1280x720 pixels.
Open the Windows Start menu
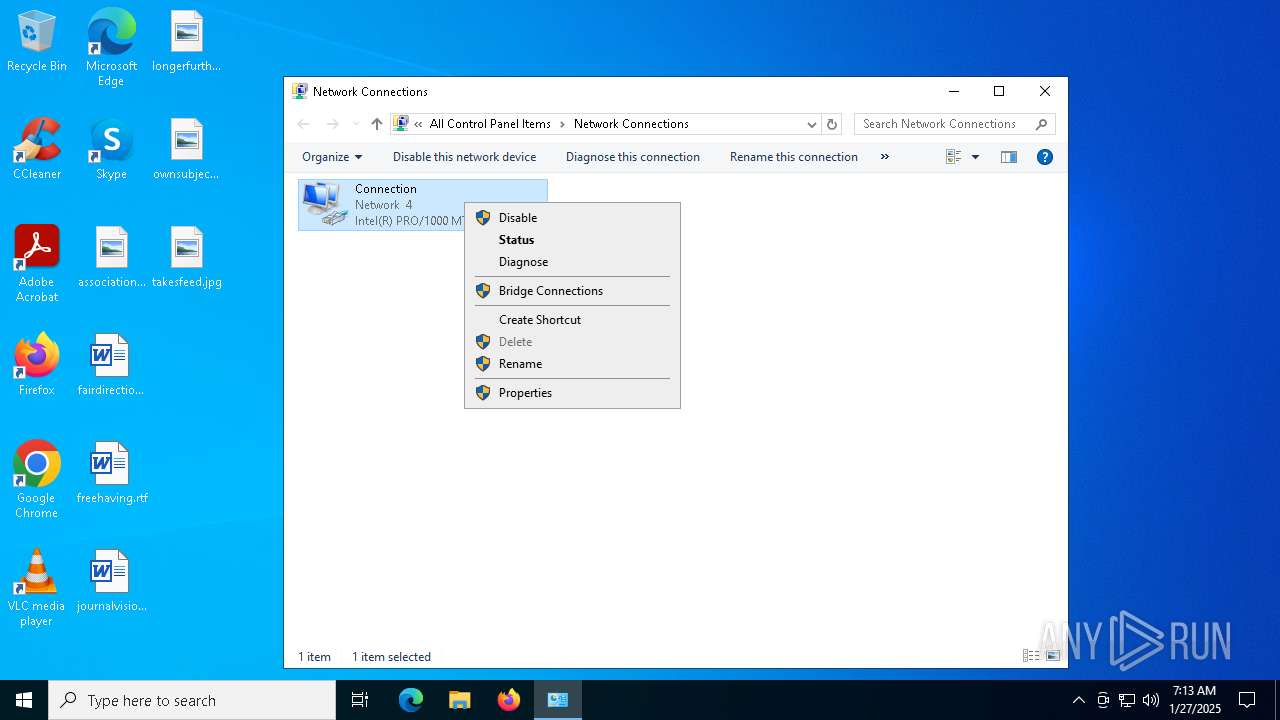click(24, 700)
